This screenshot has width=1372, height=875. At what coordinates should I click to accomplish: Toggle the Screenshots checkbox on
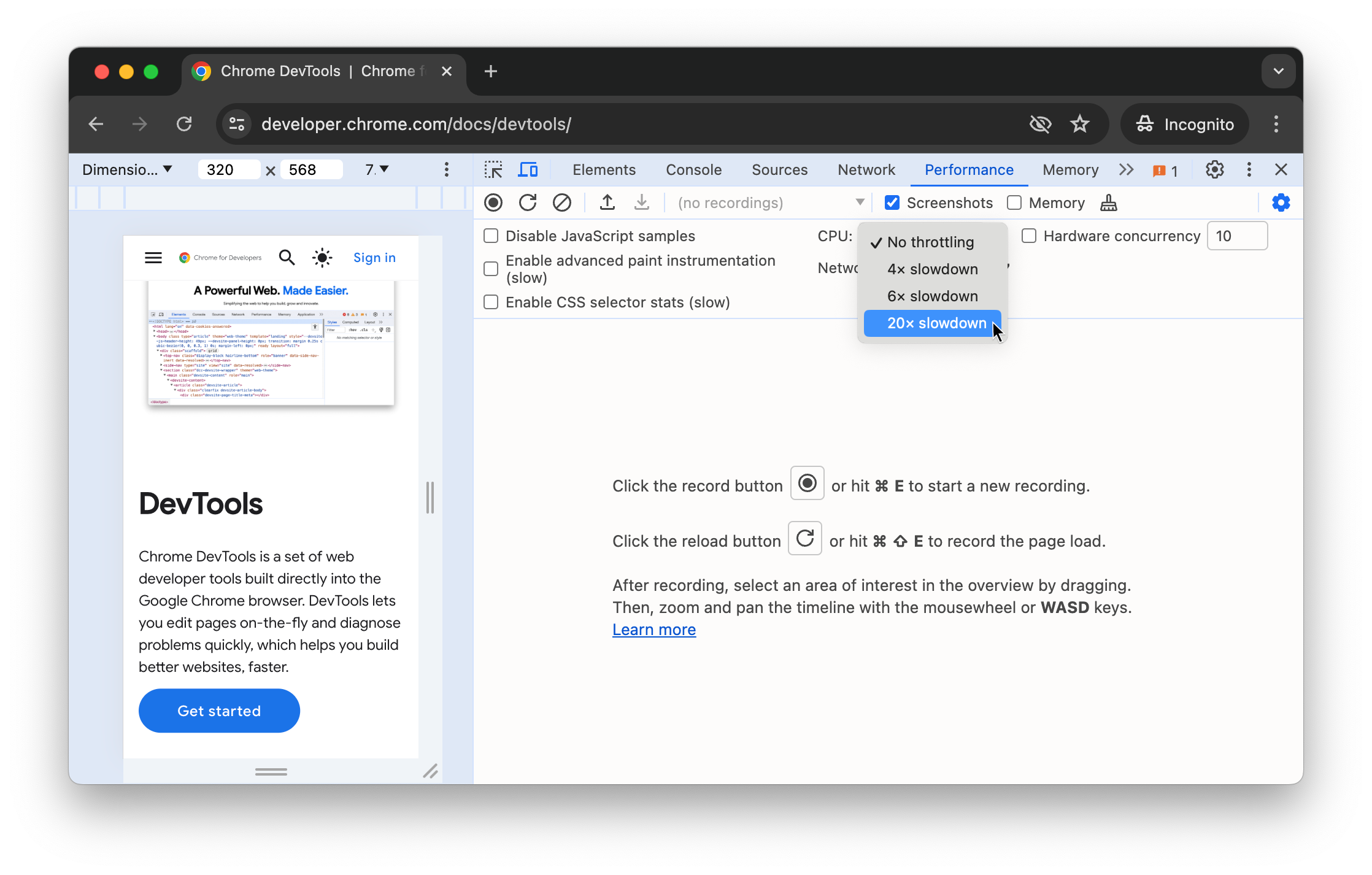[x=892, y=203]
